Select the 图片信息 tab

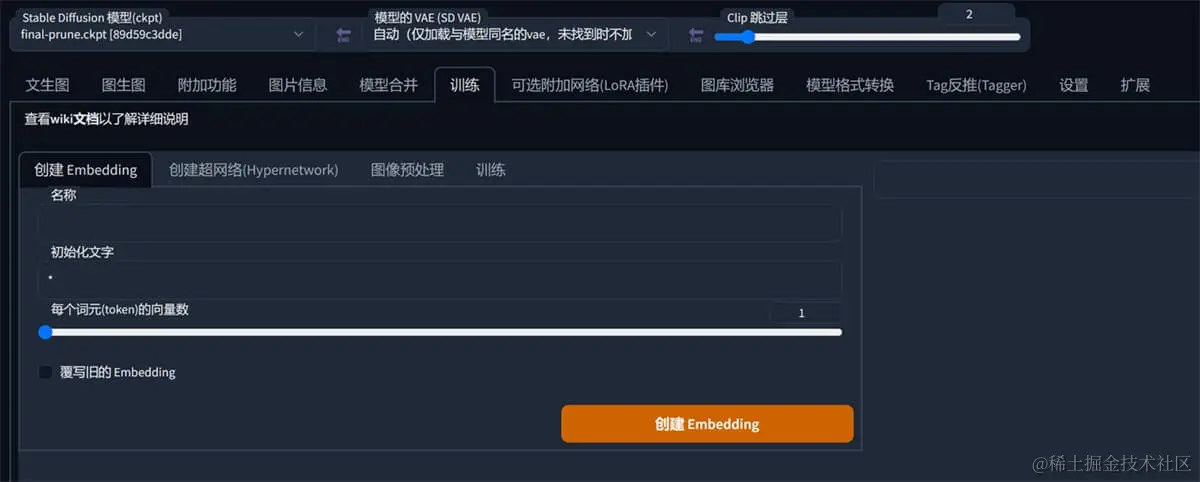click(x=297, y=85)
